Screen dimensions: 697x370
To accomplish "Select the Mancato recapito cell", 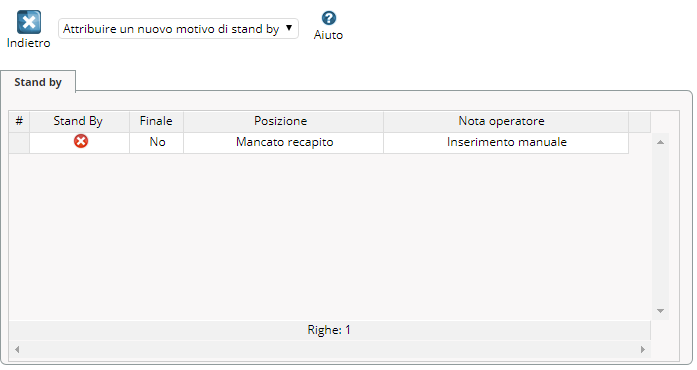I will click(283, 142).
